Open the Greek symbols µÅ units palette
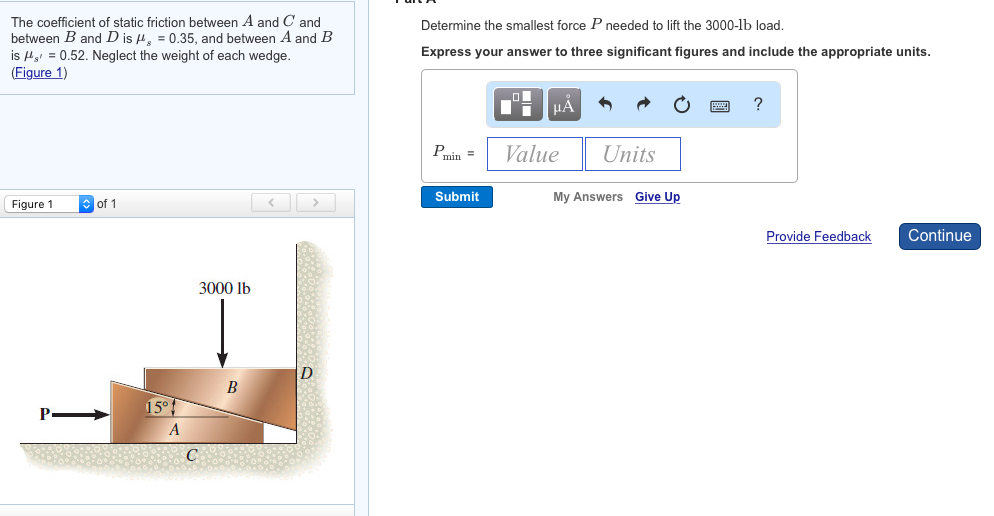The height and width of the screenshot is (516, 994). [x=564, y=104]
